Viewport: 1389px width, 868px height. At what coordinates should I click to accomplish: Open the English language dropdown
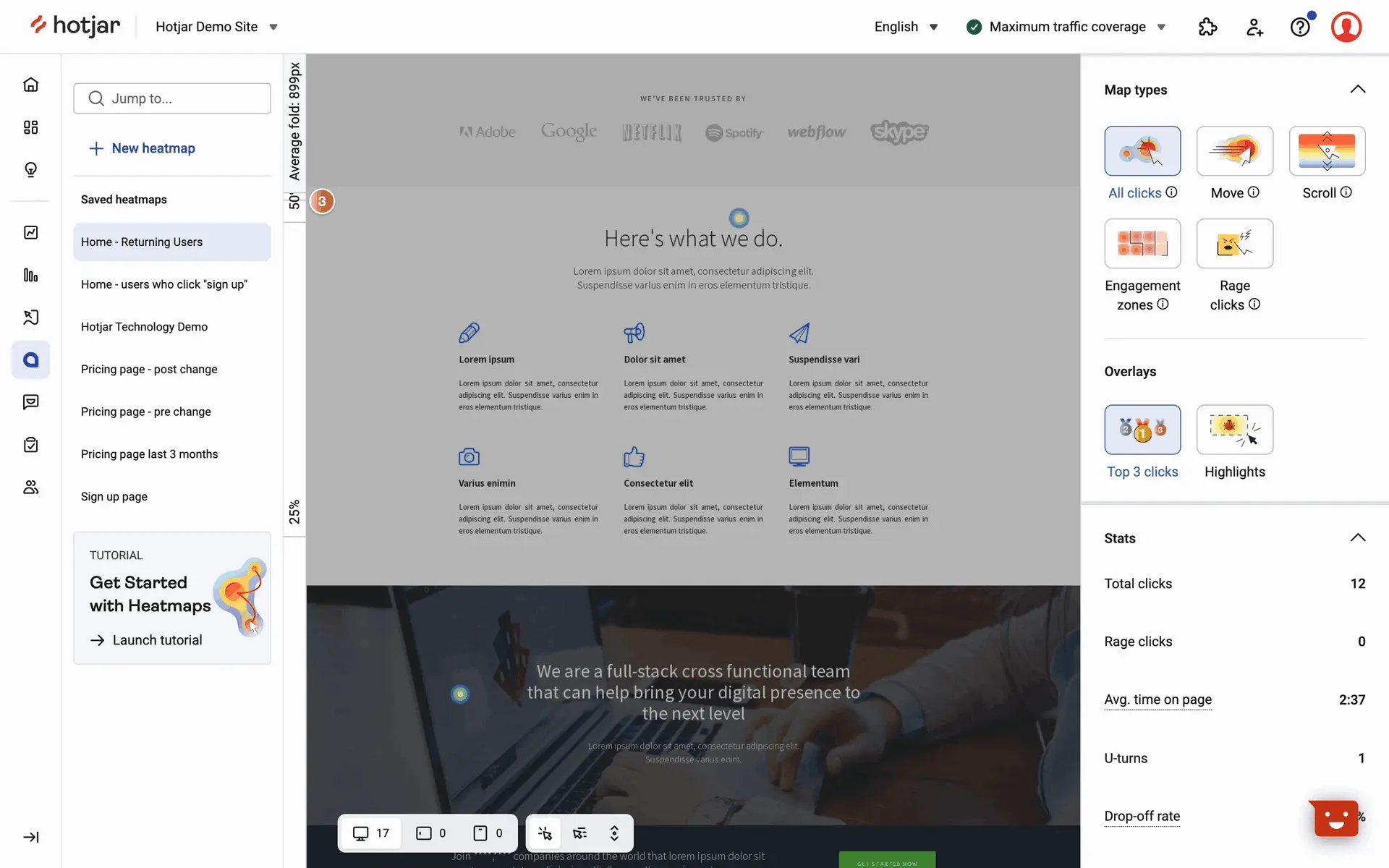(x=906, y=27)
